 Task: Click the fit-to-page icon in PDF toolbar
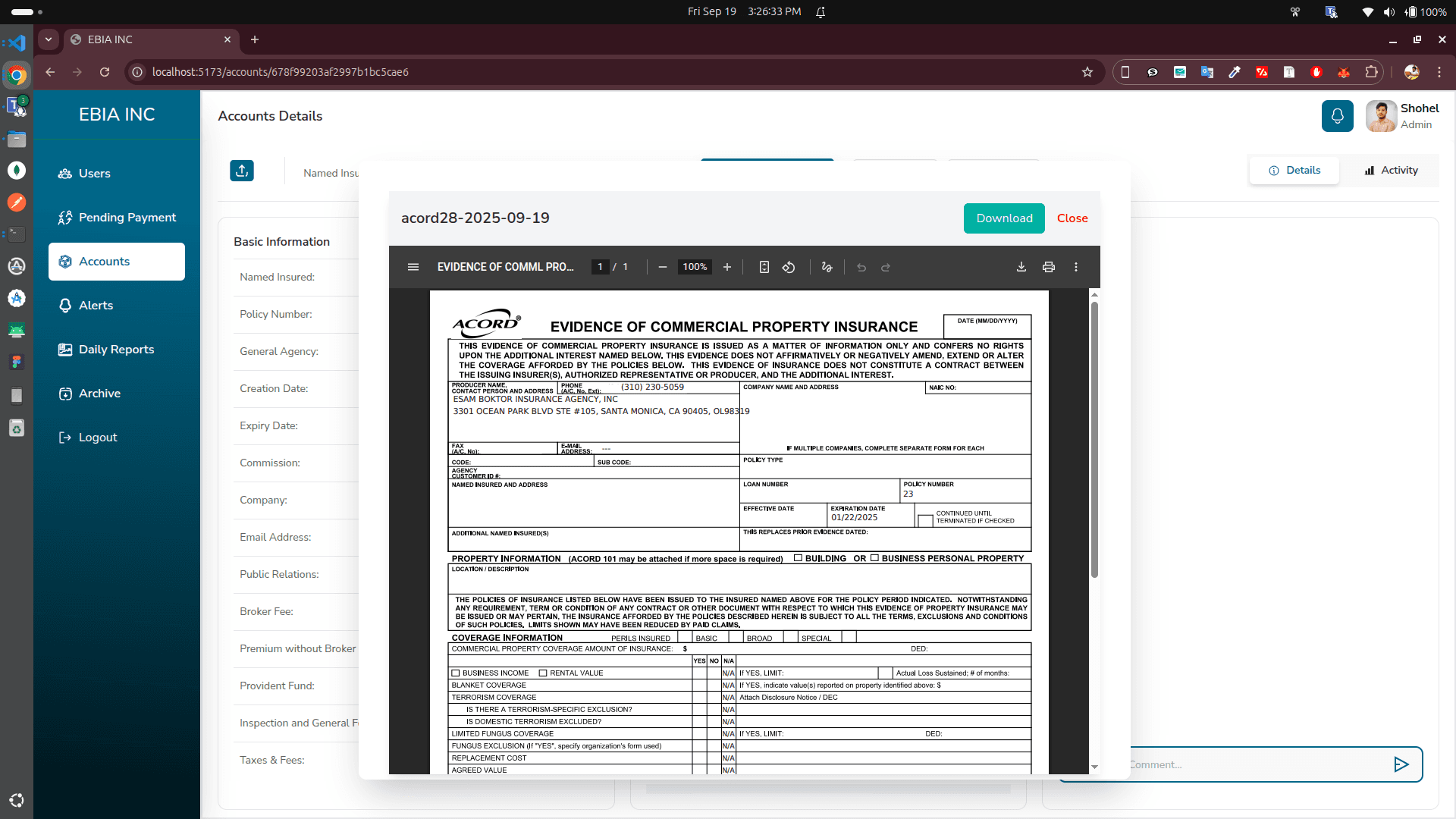[764, 267]
